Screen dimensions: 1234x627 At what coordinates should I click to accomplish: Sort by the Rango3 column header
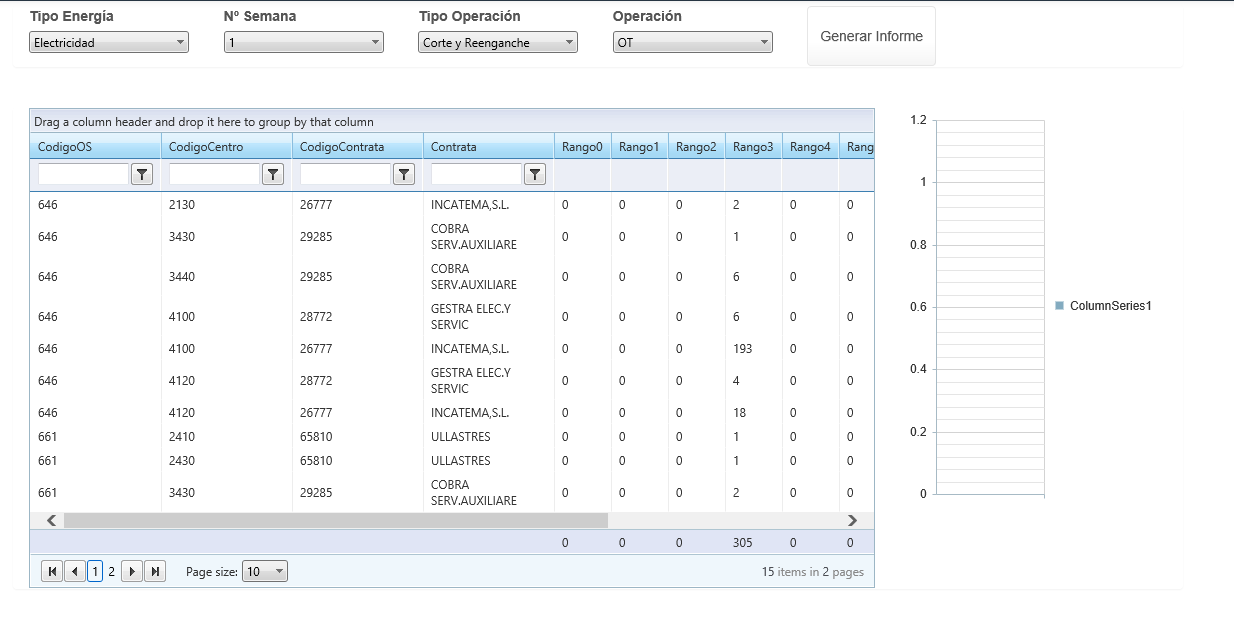click(752, 147)
